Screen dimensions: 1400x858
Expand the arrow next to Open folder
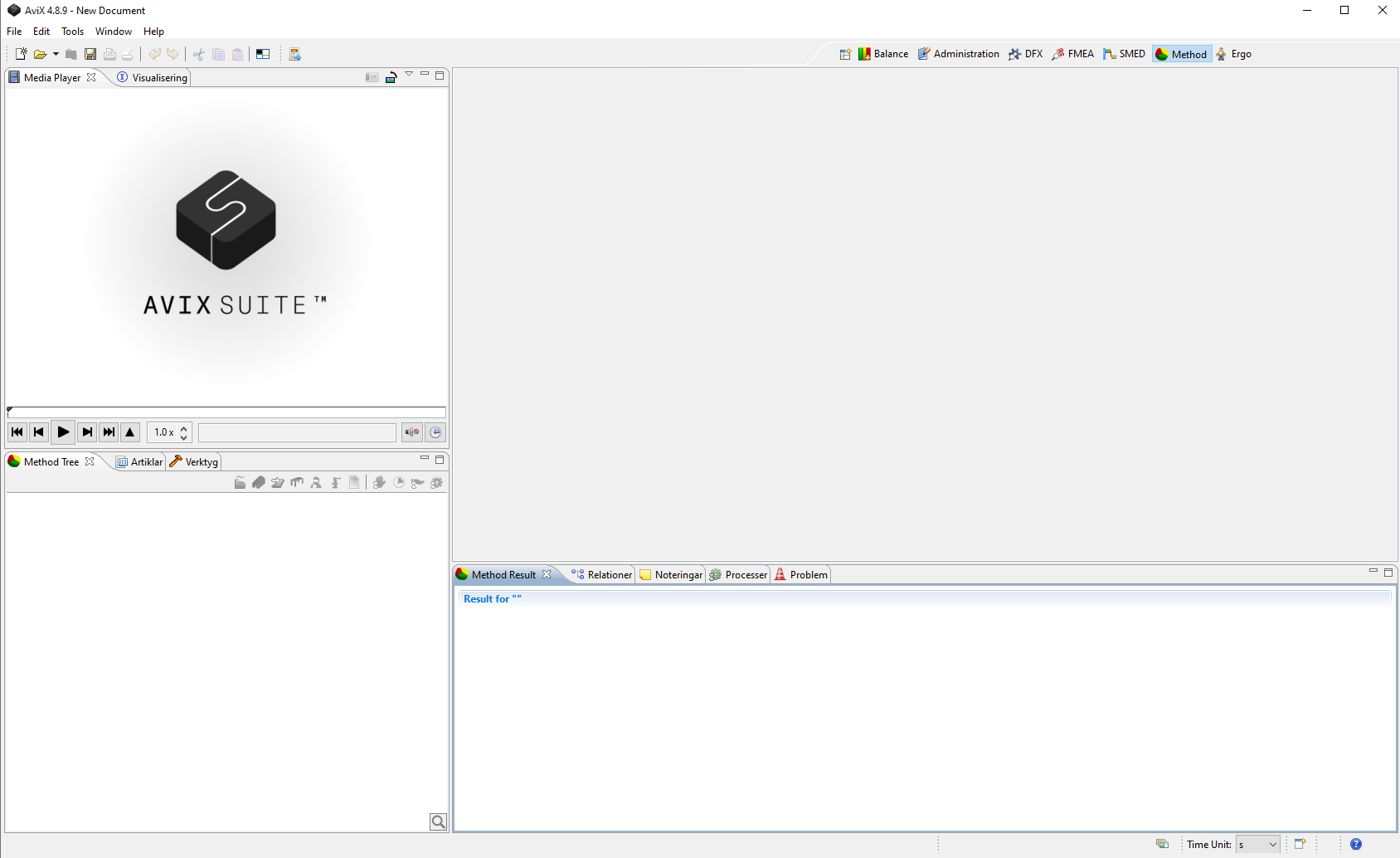(x=56, y=54)
